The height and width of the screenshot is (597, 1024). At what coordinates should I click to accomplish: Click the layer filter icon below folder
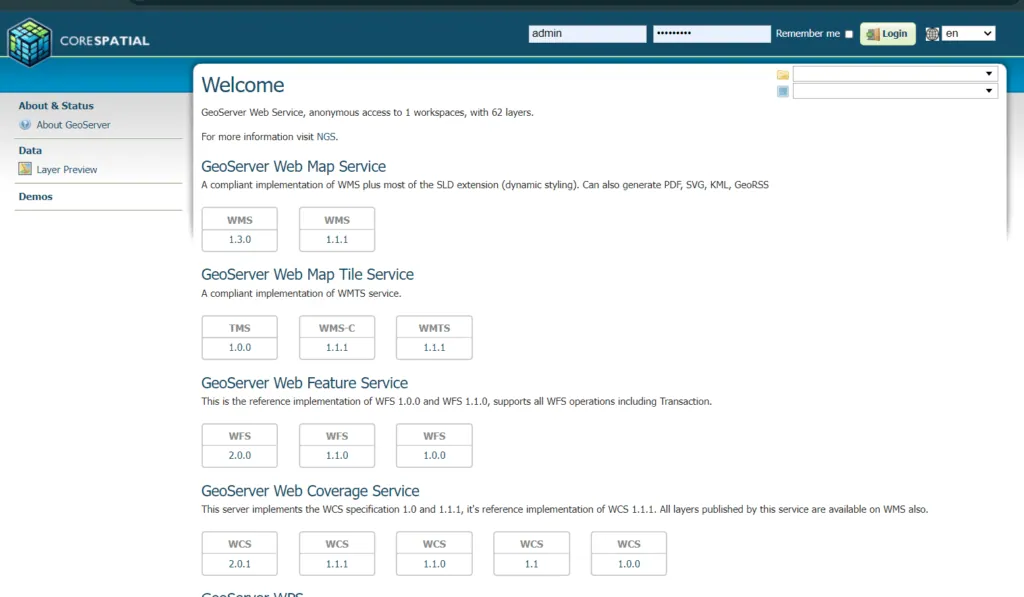782,91
